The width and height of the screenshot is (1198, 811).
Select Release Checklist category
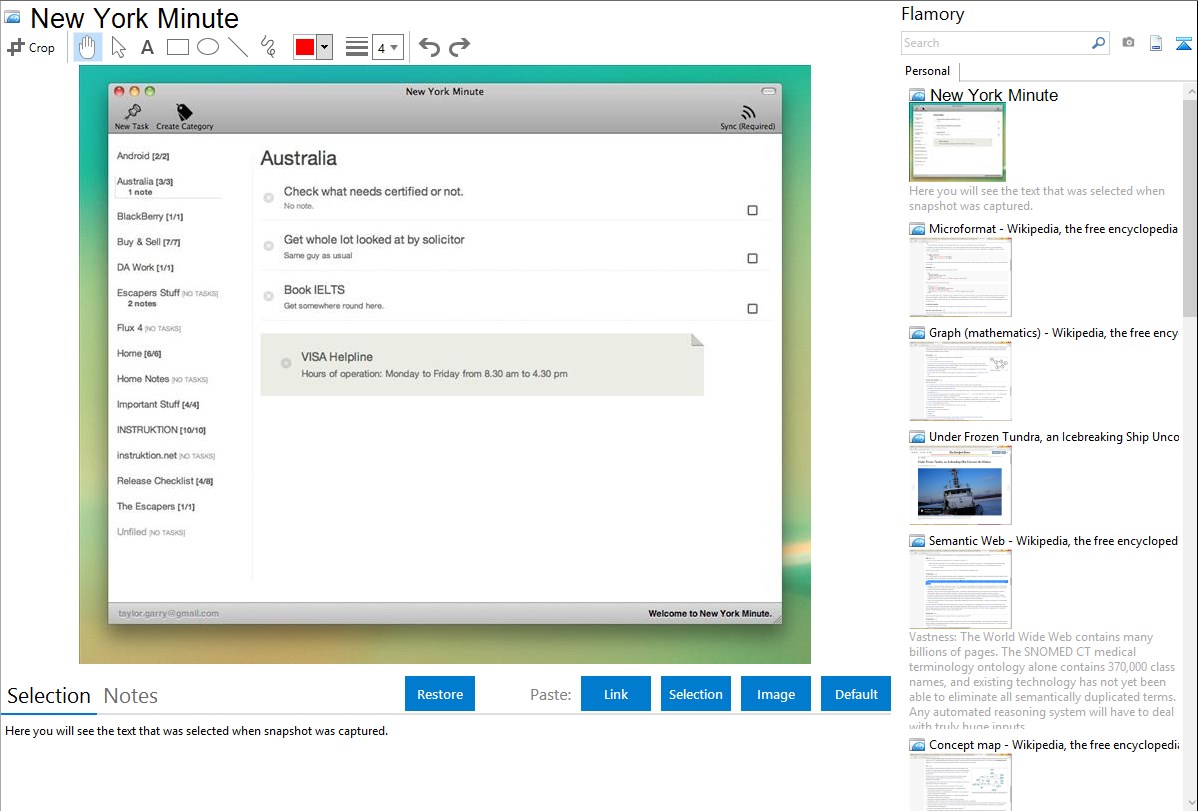165,481
